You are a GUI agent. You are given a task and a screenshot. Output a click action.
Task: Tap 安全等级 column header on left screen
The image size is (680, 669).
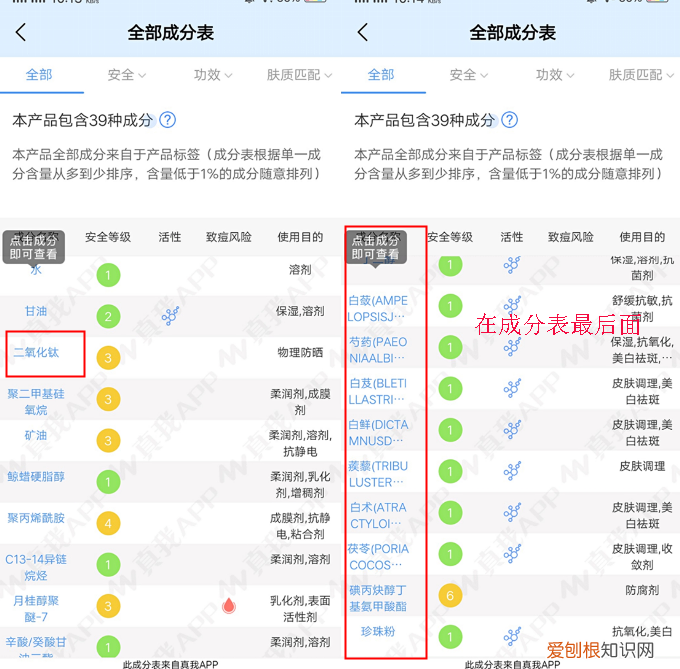108,237
